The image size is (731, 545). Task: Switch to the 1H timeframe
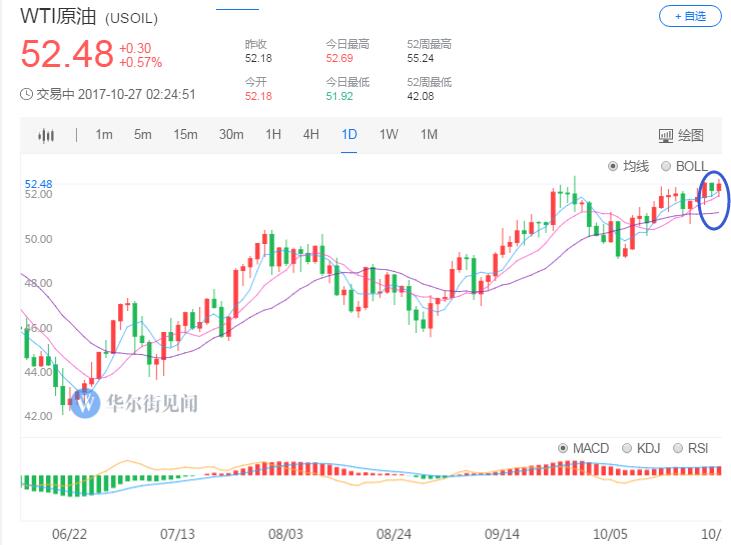273,135
